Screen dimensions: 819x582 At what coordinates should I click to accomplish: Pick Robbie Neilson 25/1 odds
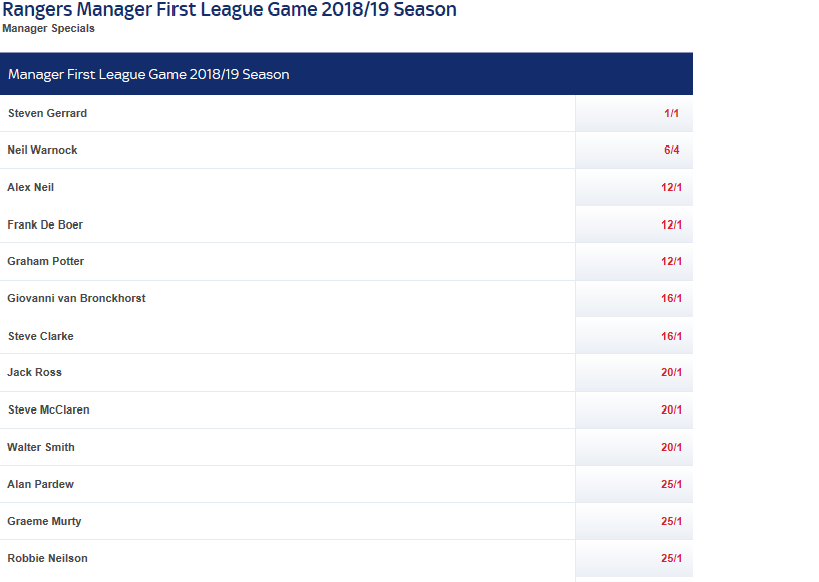point(634,558)
